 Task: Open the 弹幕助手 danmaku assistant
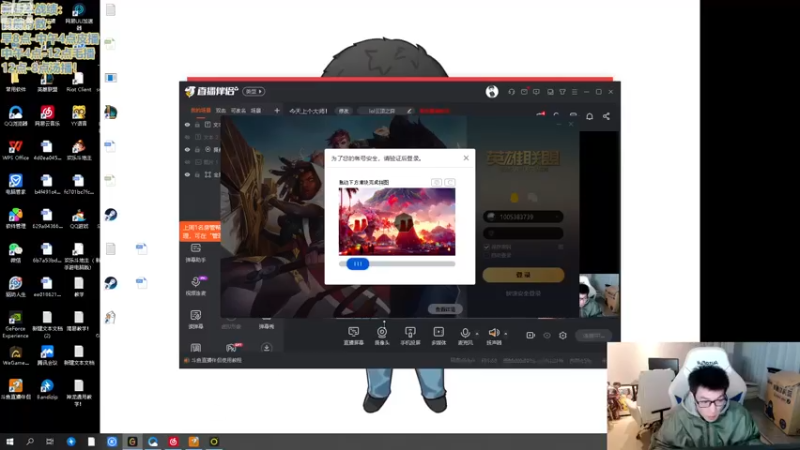pyautogui.click(x=195, y=253)
